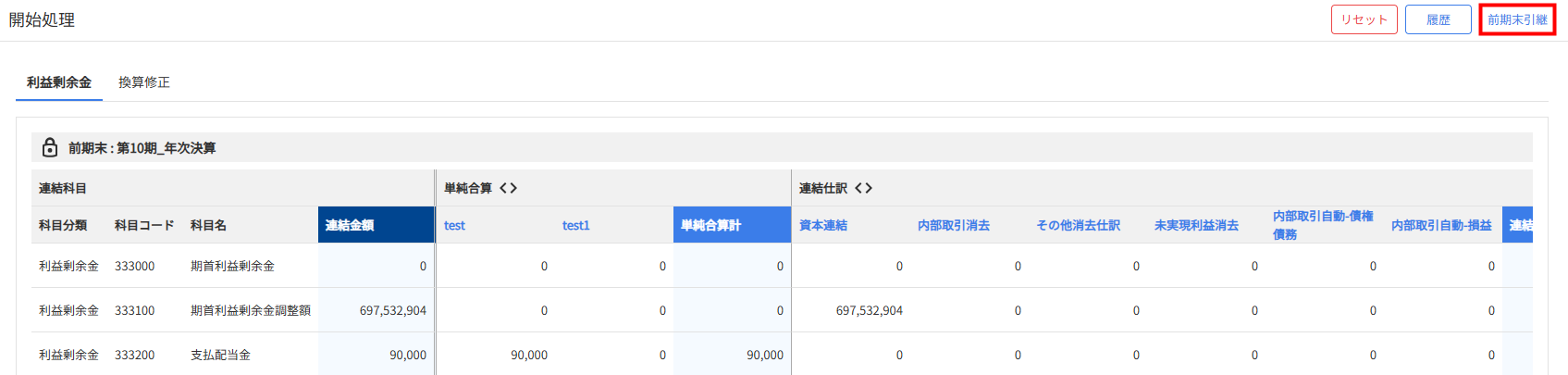Click the 未実現利益消去 column header
1568x375 pixels.
[x=1196, y=225]
